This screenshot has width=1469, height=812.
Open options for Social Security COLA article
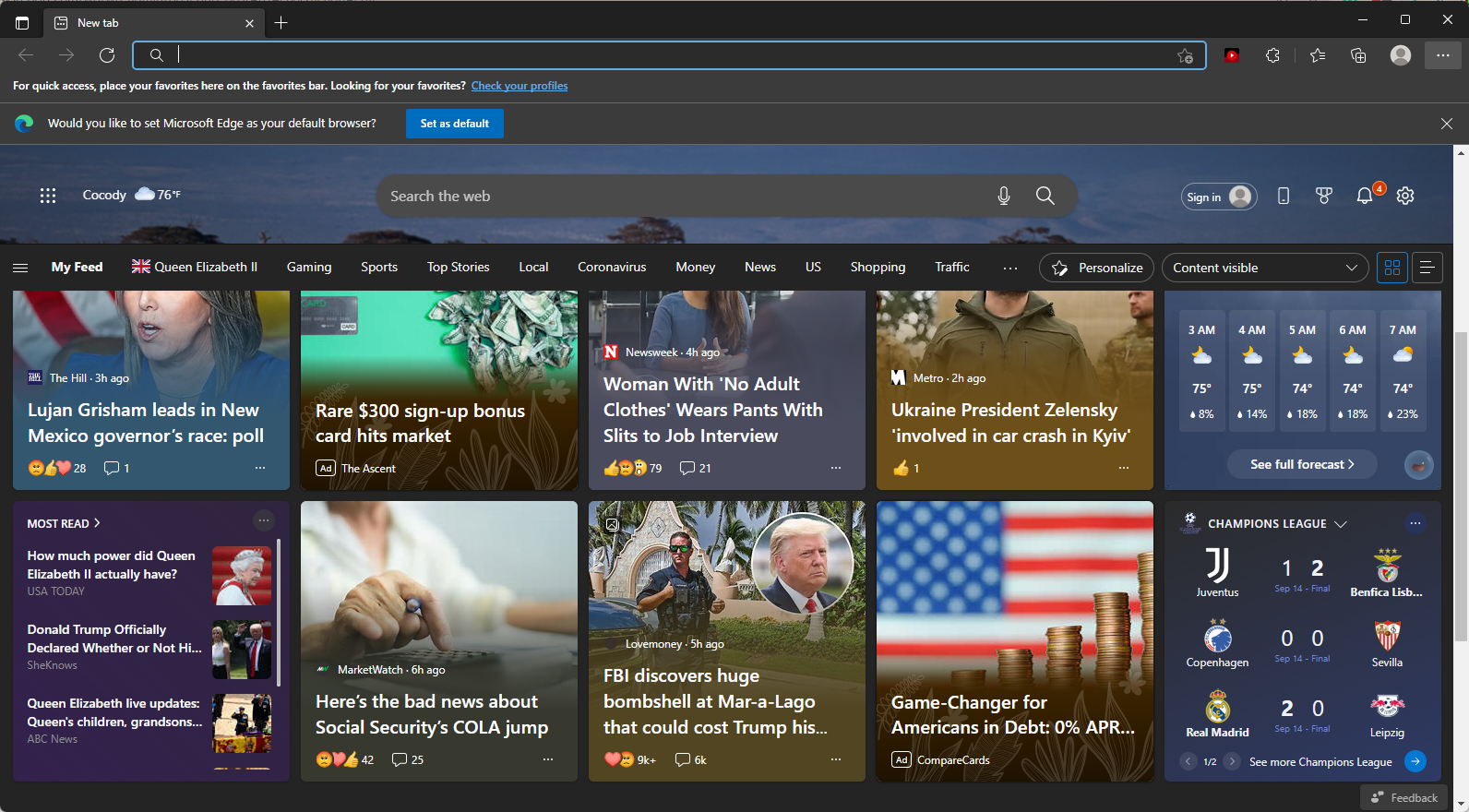tap(548, 759)
